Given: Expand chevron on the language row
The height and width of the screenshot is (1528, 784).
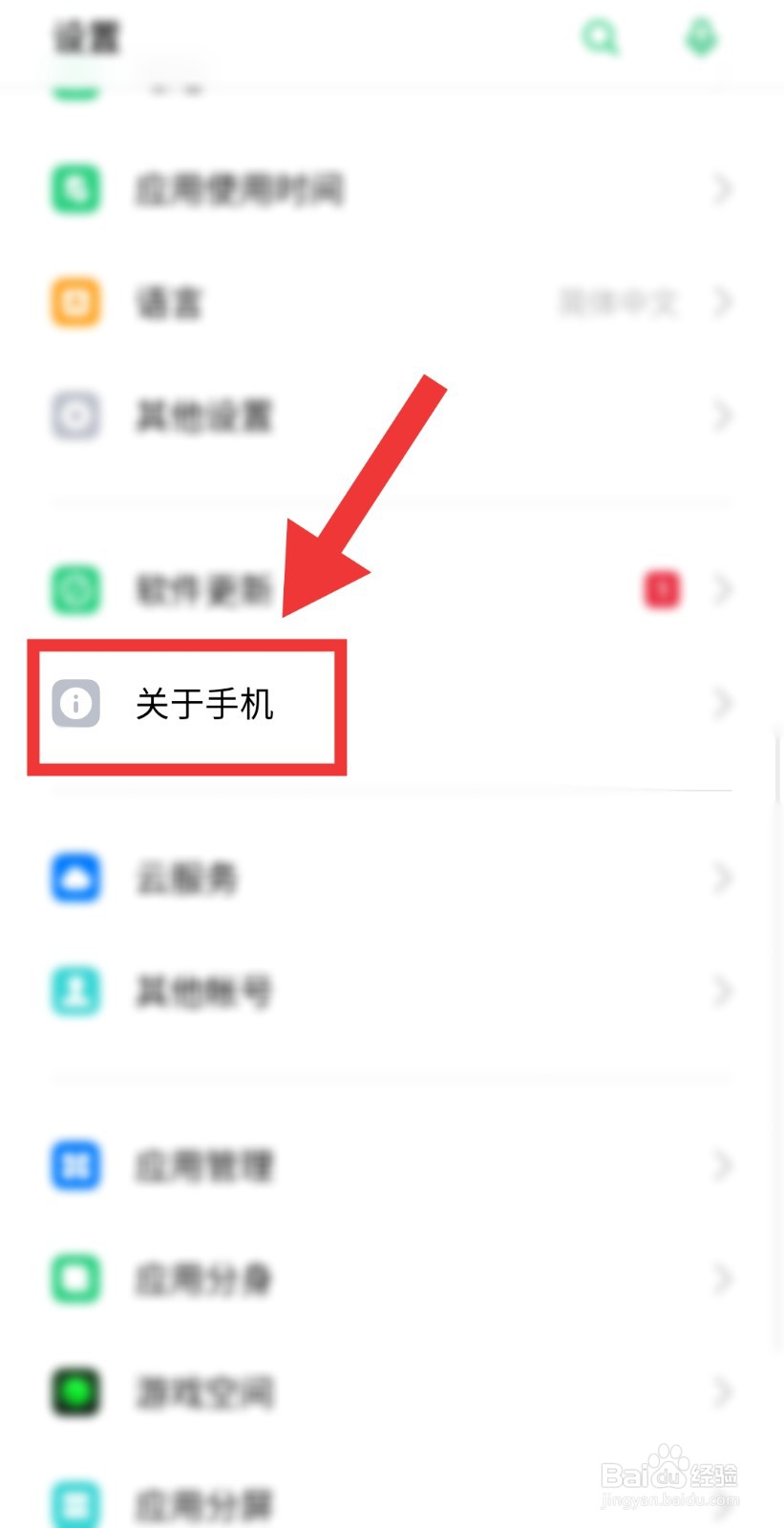Looking at the screenshot, I should click(x=723, y=303).
